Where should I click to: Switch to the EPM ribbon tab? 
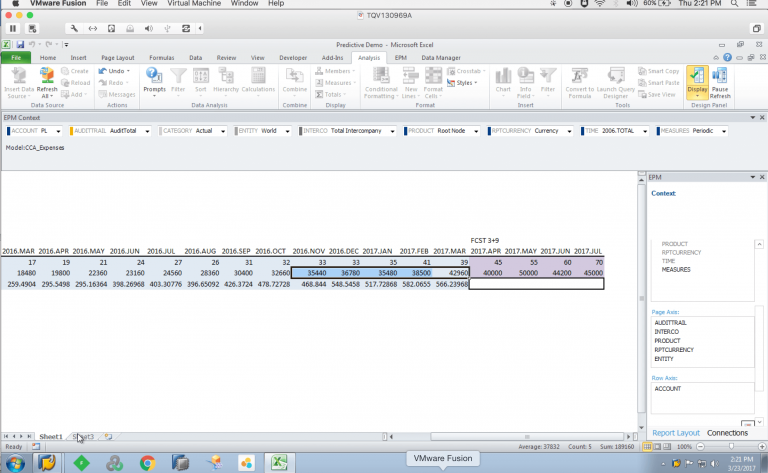[x=401, y=58]
